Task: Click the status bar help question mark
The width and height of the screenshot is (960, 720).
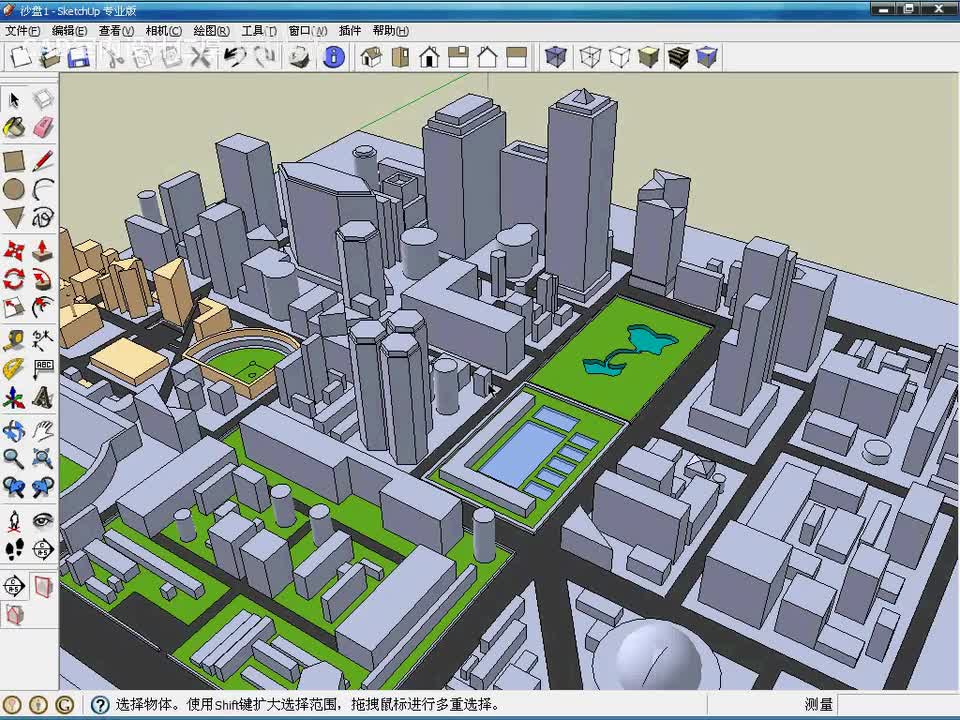Action: click(x=100, y=705)
